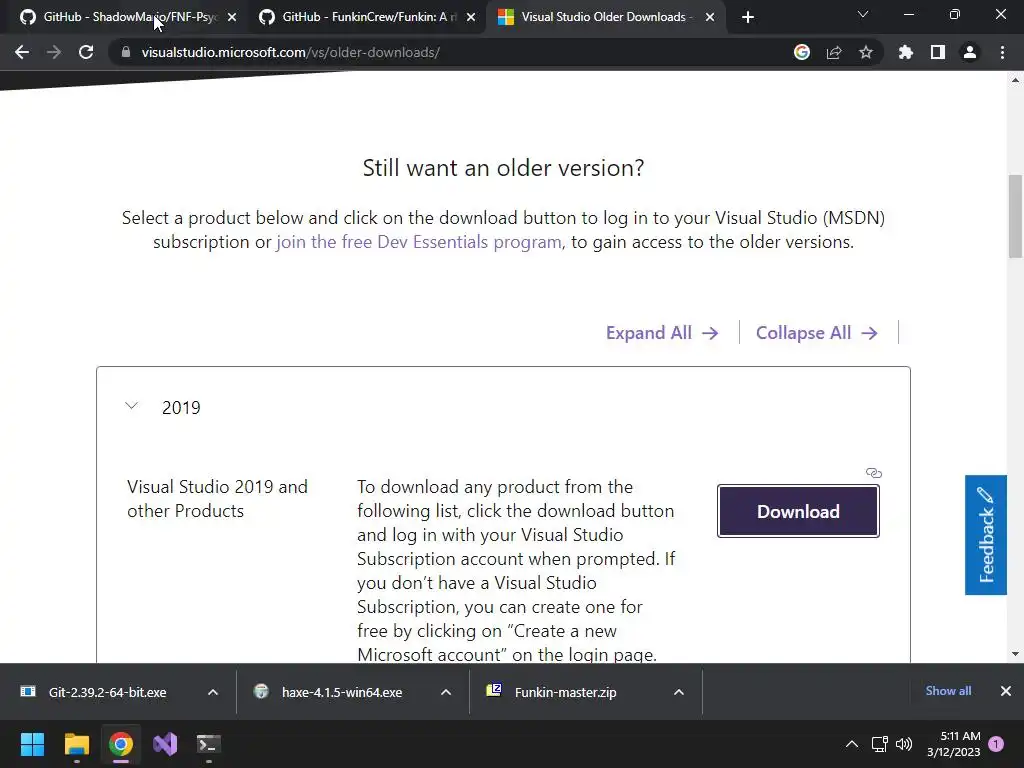The height and width of the screenshot is (768, 1024).
Task: Click Show all downloads
Action: (x=948, y=691)
